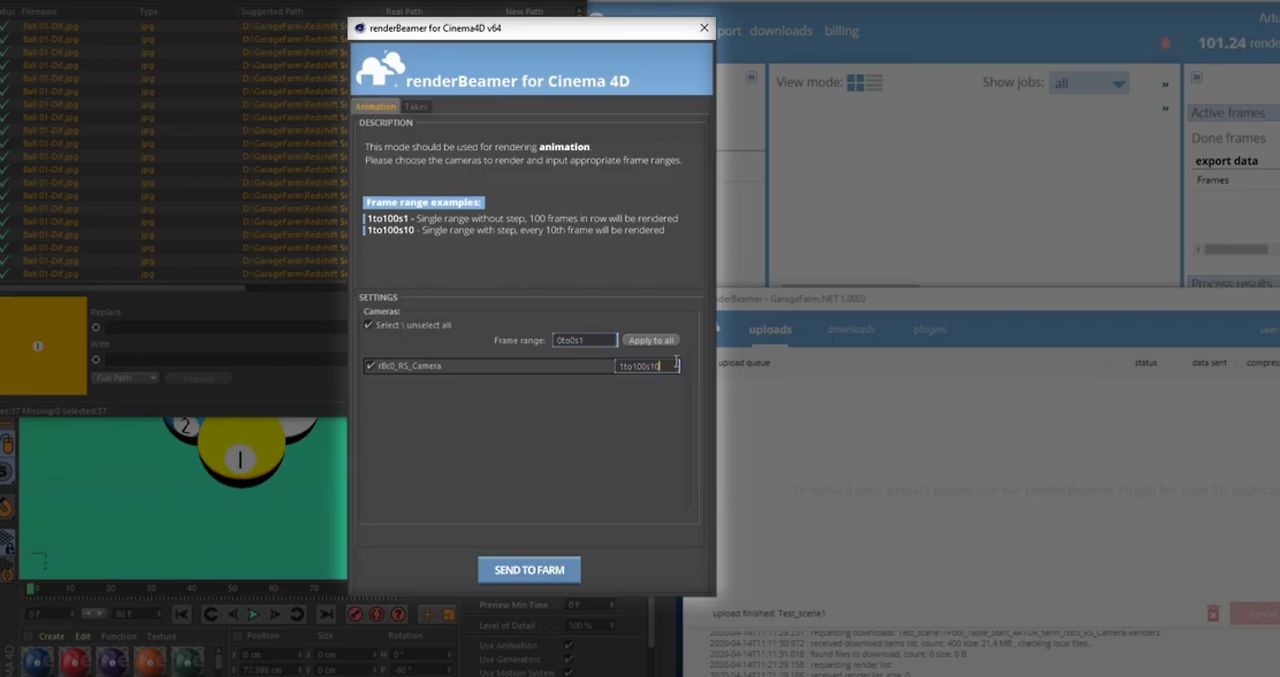
Task: Click rBc0_RS_Camera frame range field
Action: coord(647,366)
